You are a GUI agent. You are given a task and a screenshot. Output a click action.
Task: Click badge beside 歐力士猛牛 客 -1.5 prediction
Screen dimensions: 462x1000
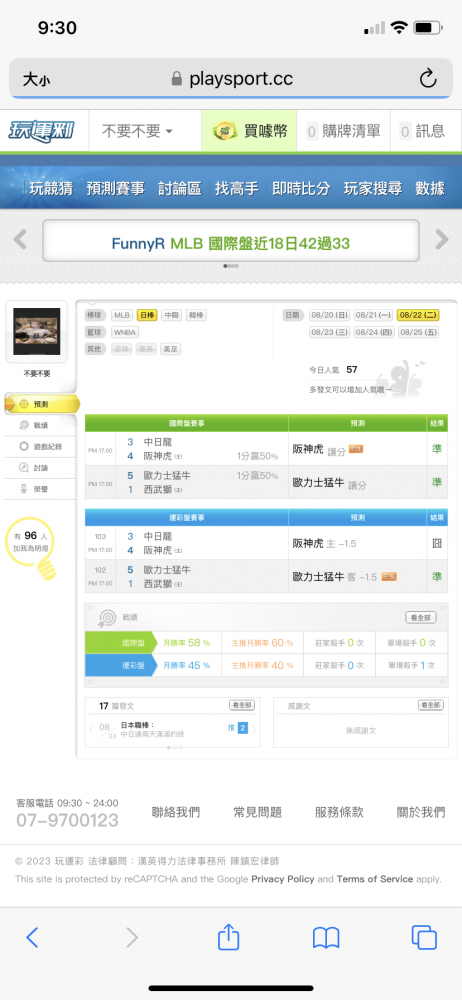(x=389, y=577)
